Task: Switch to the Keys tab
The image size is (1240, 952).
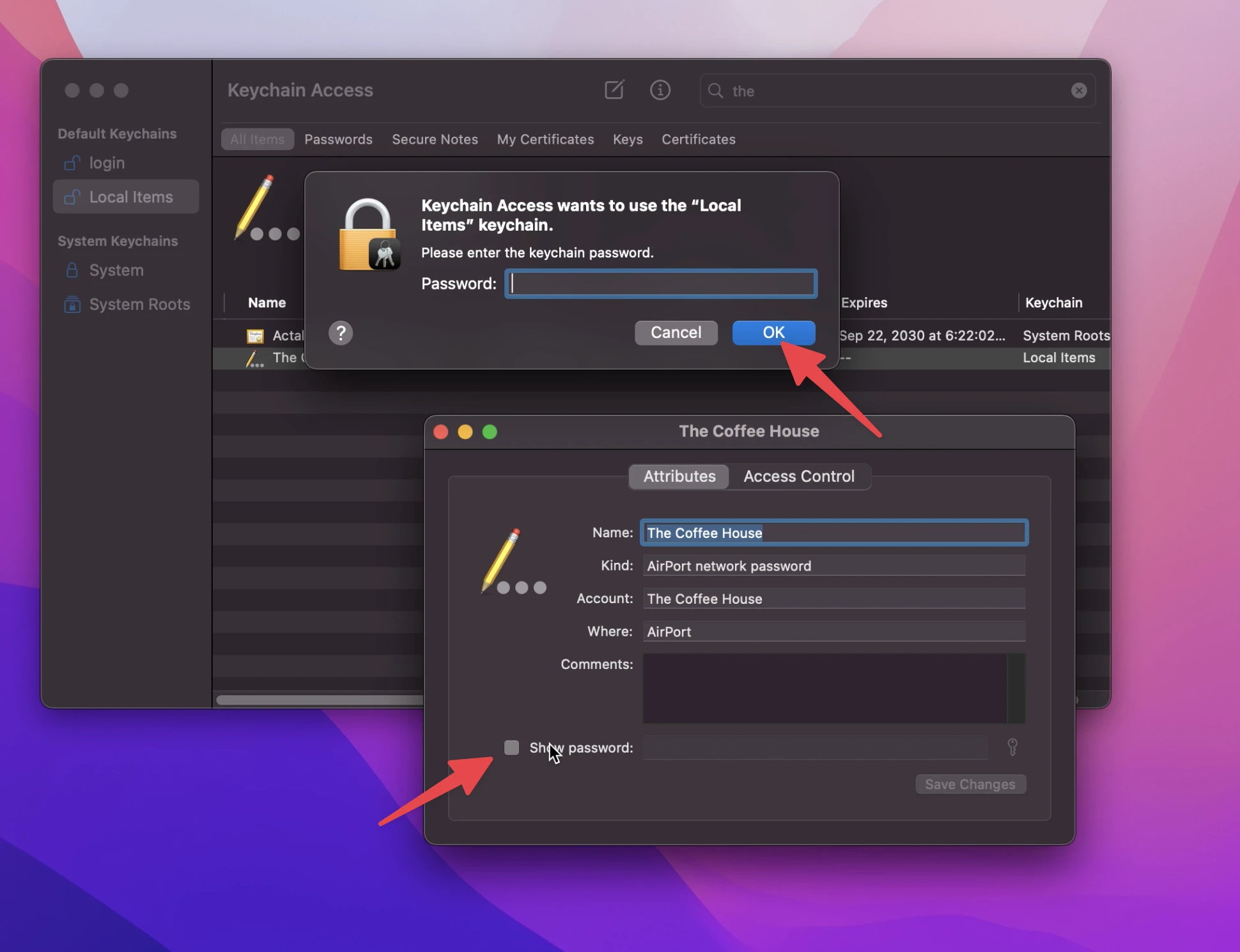Action: (x=628, y=139)
